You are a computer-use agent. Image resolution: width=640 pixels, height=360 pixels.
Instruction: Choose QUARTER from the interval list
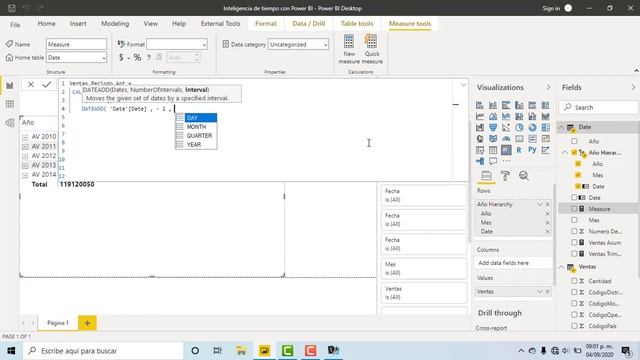[196, 136]
